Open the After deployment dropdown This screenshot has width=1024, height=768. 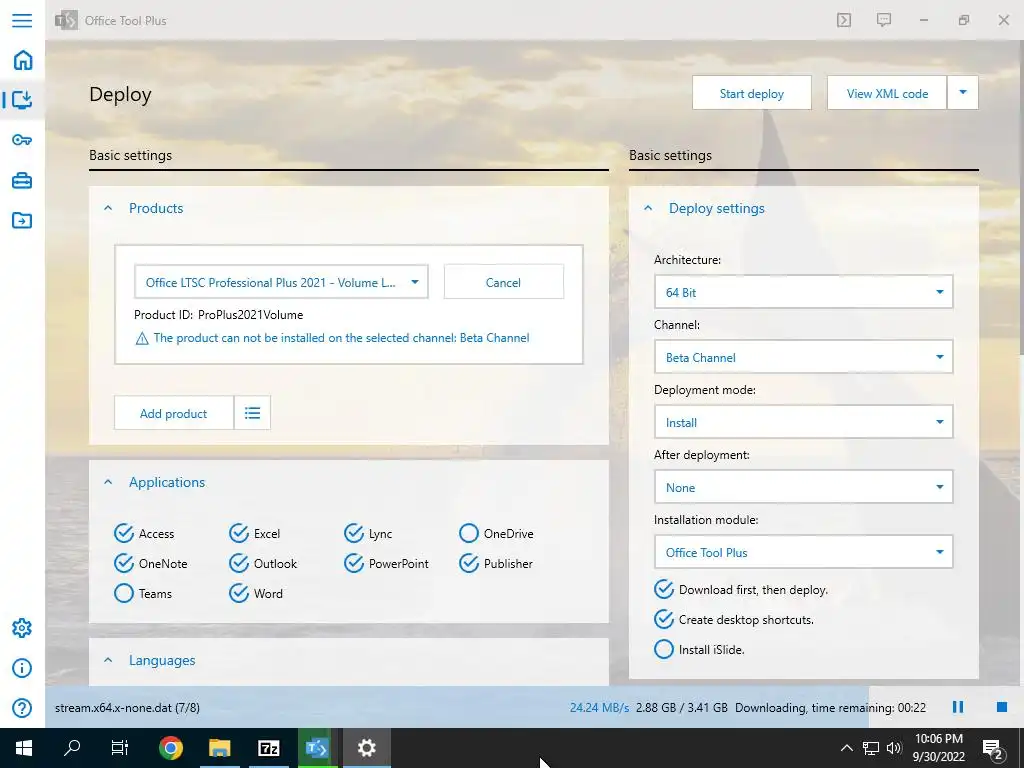click(803, 487)
